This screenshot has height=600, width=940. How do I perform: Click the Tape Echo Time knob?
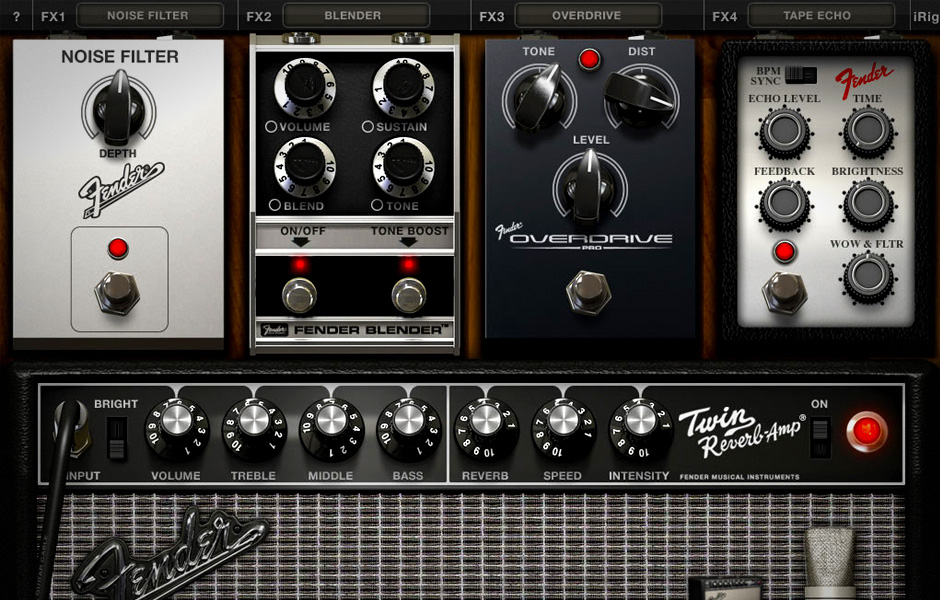pyautogui.click(x=867, y=131)
